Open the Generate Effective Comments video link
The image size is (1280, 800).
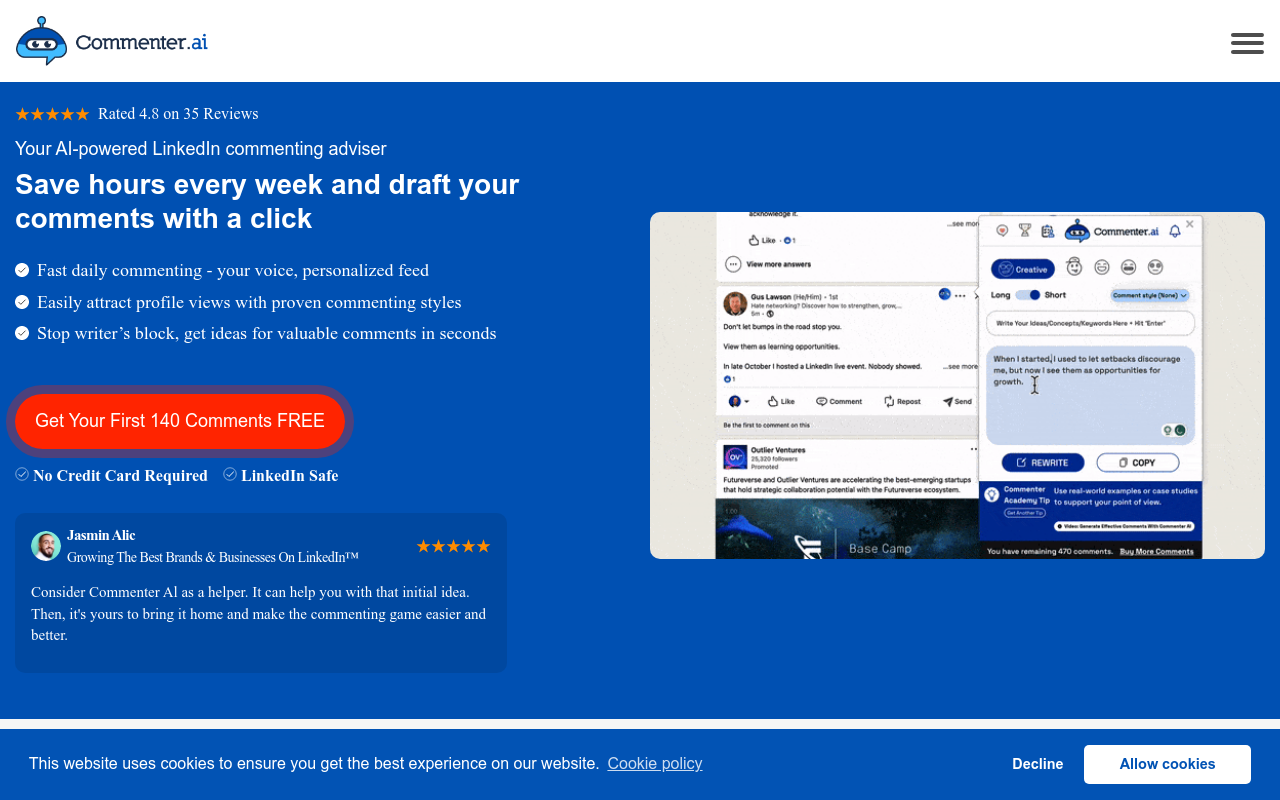coord(1124,526)
